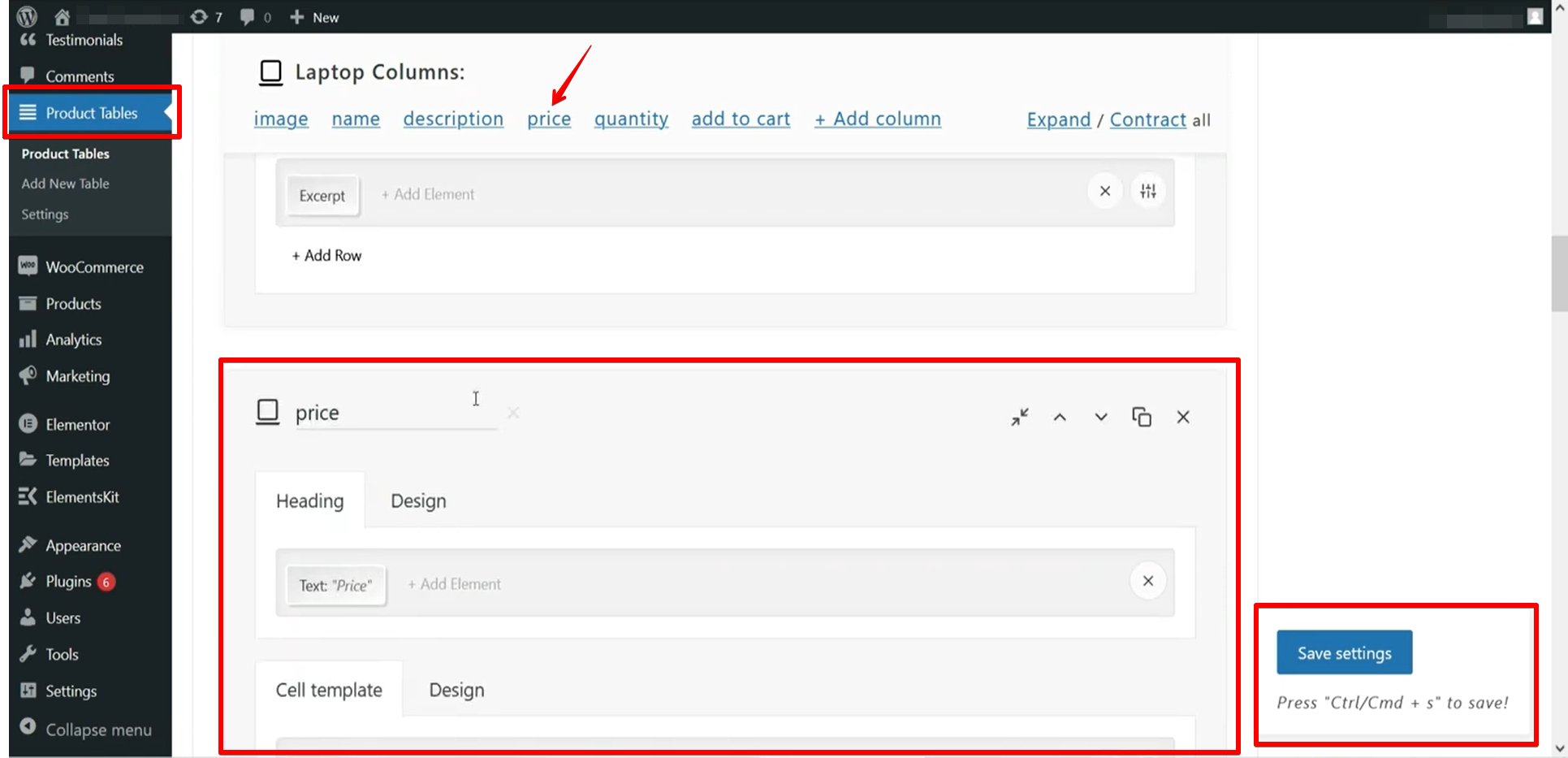Open the Analytics section
1568x758 pixels.
(73, 339)
